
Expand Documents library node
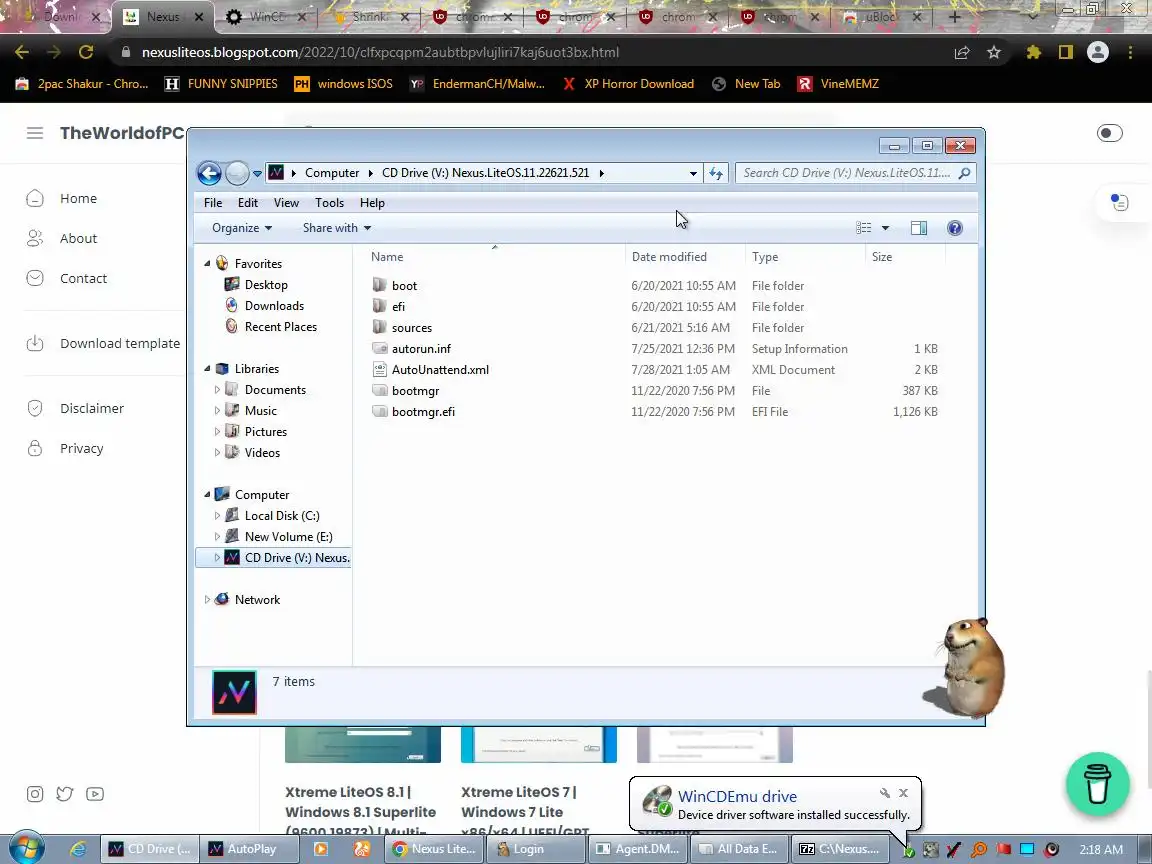coord(217,389)
